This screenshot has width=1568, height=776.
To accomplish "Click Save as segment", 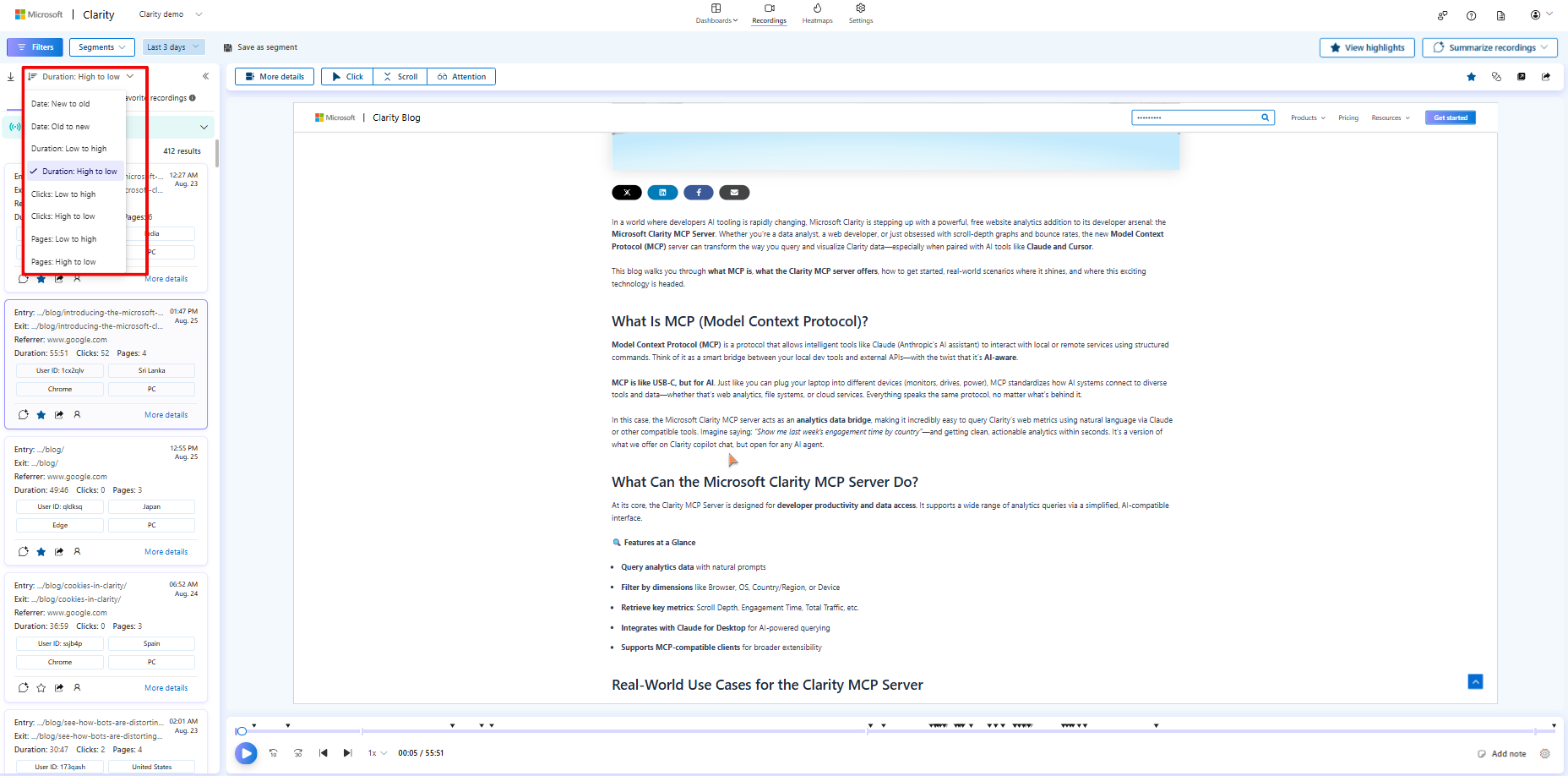I will 260,47.
